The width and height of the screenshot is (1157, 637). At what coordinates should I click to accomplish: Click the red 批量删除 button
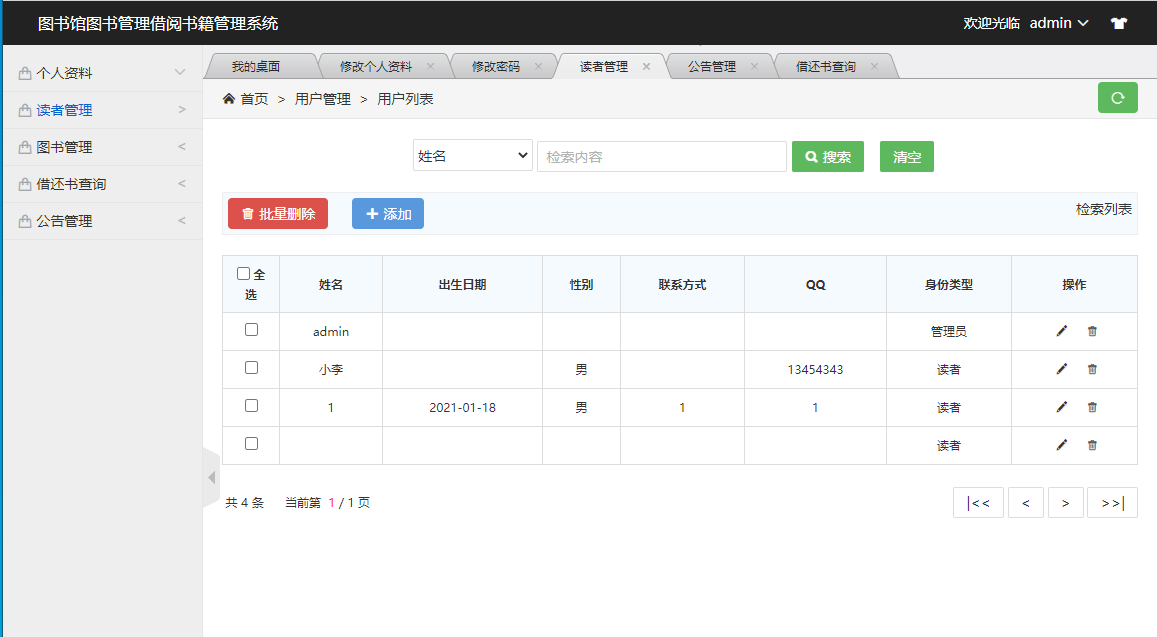point(277,213)
